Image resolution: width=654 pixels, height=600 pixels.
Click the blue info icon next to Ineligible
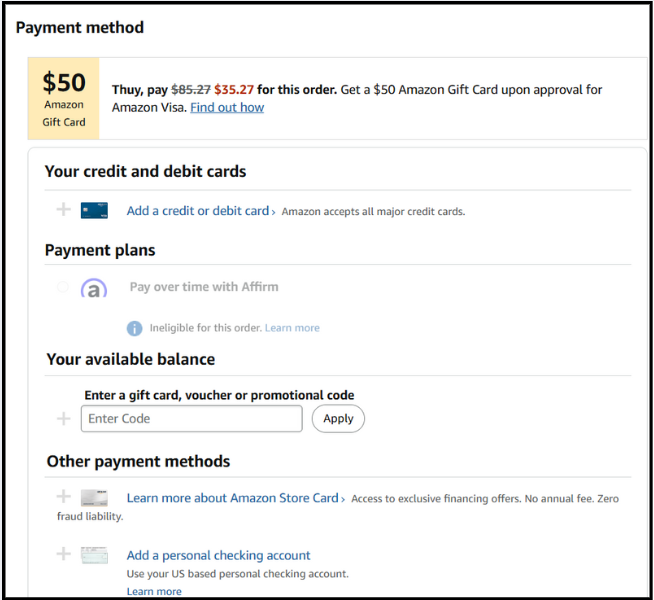coord(134,328)
